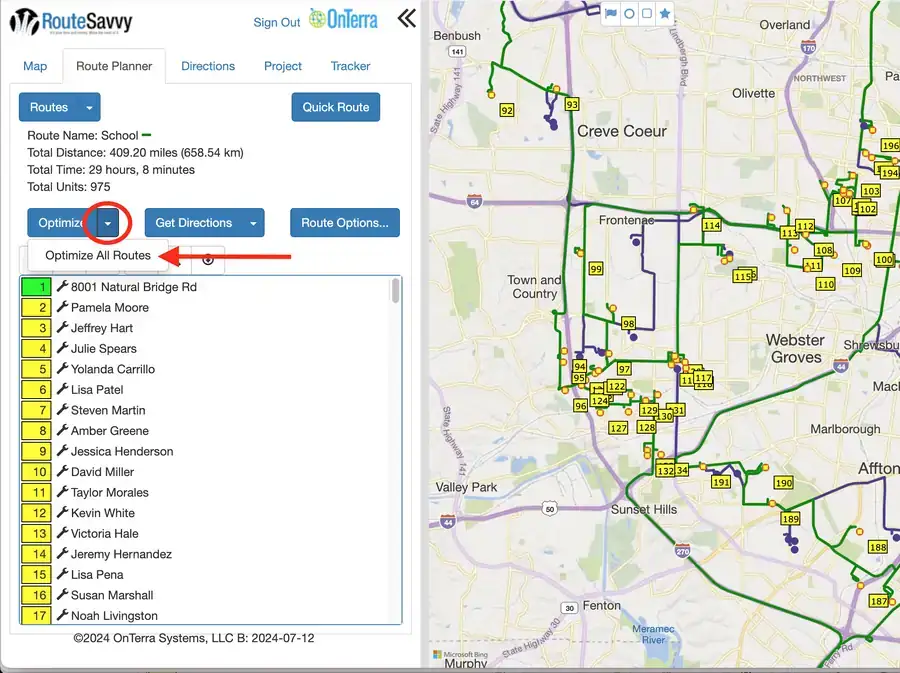Click the Microsoft Bing logo on map
The image size is (900, 673).
coord(460,654)
